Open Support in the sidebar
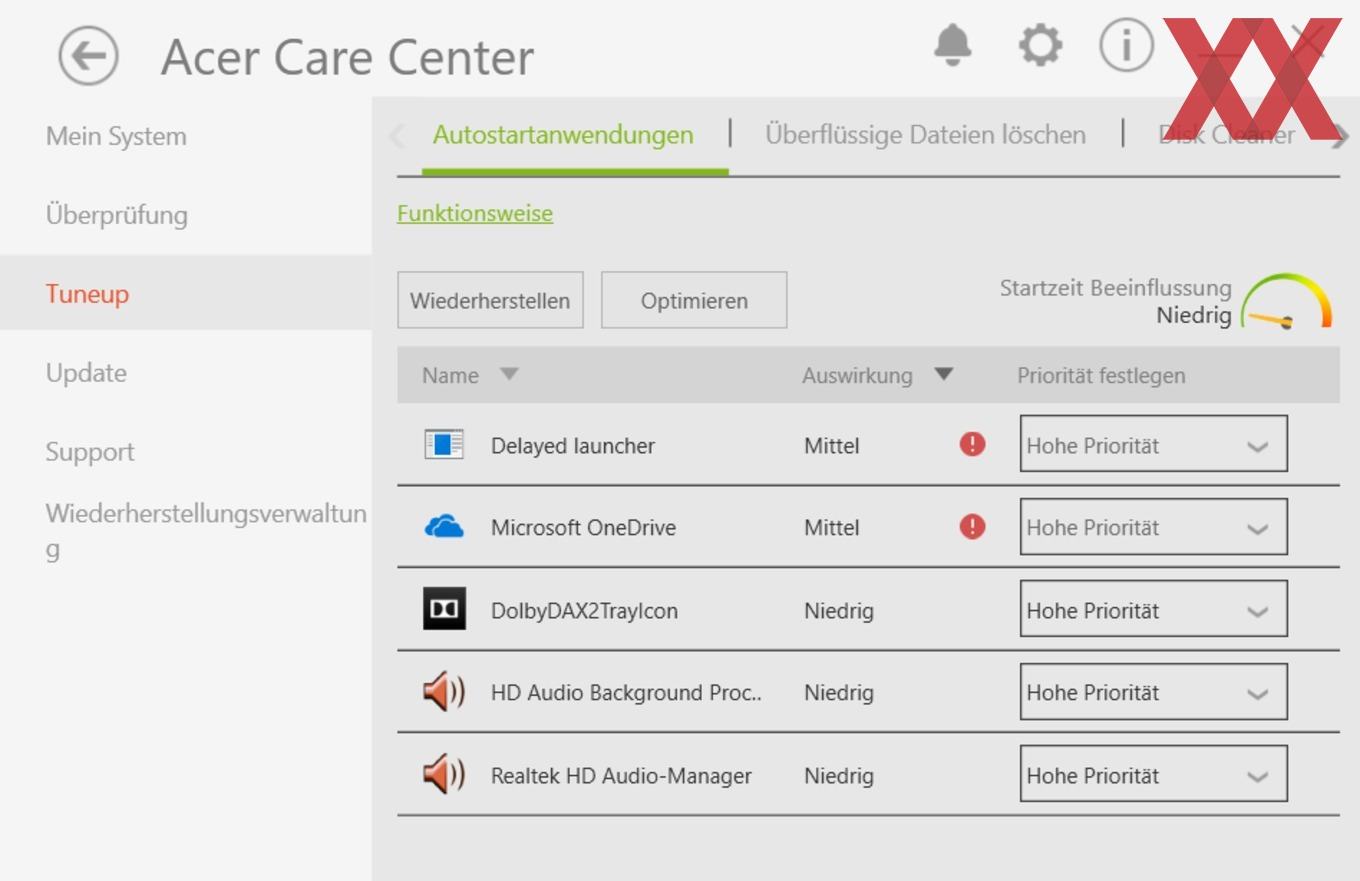 (x=90, y=452)
